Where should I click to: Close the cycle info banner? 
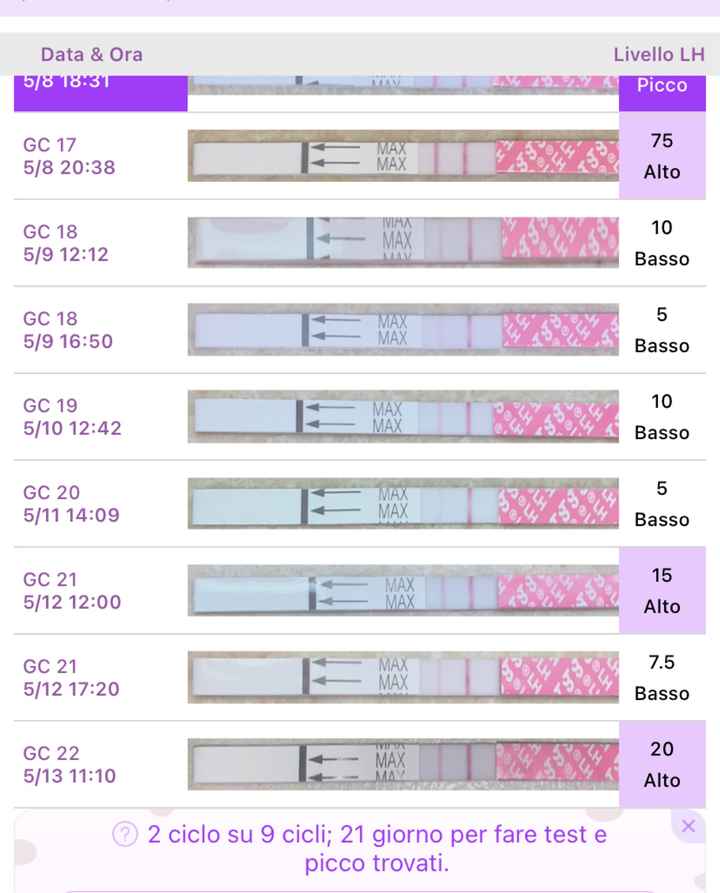687,826
